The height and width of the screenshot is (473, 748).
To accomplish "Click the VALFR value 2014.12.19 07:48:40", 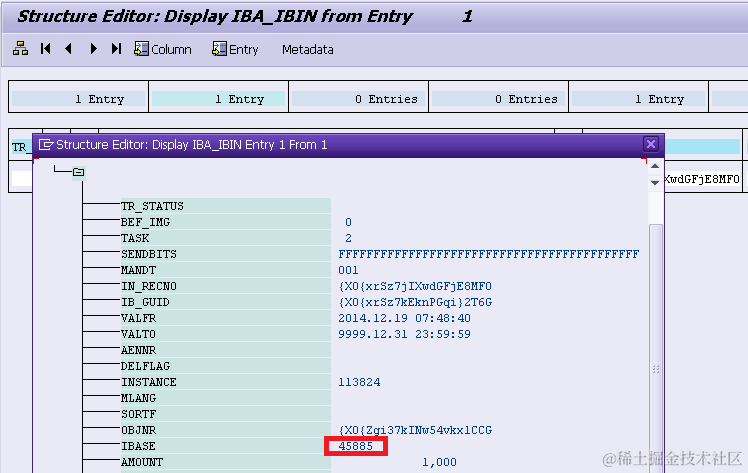I will (405, 318).
